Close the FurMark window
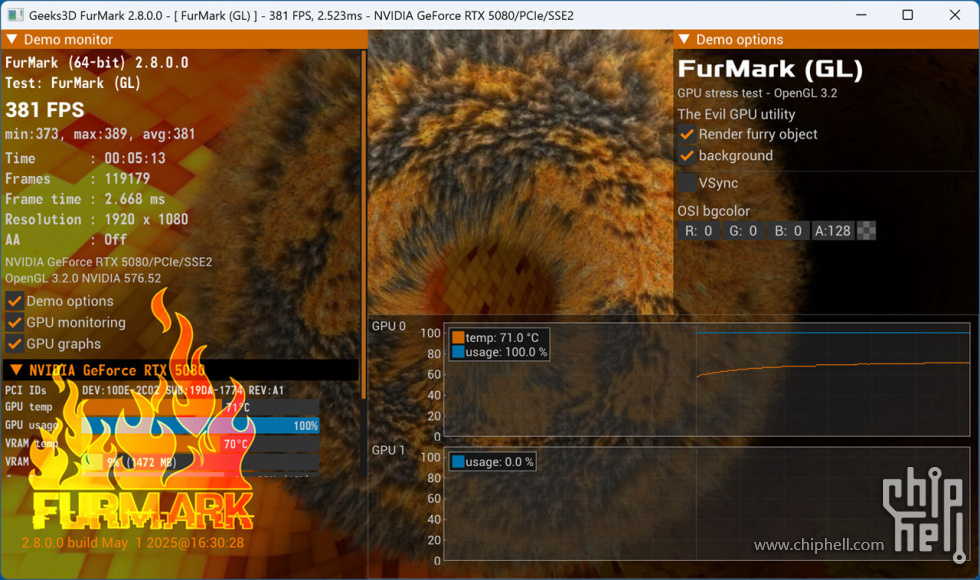 [x=953, y=15]
